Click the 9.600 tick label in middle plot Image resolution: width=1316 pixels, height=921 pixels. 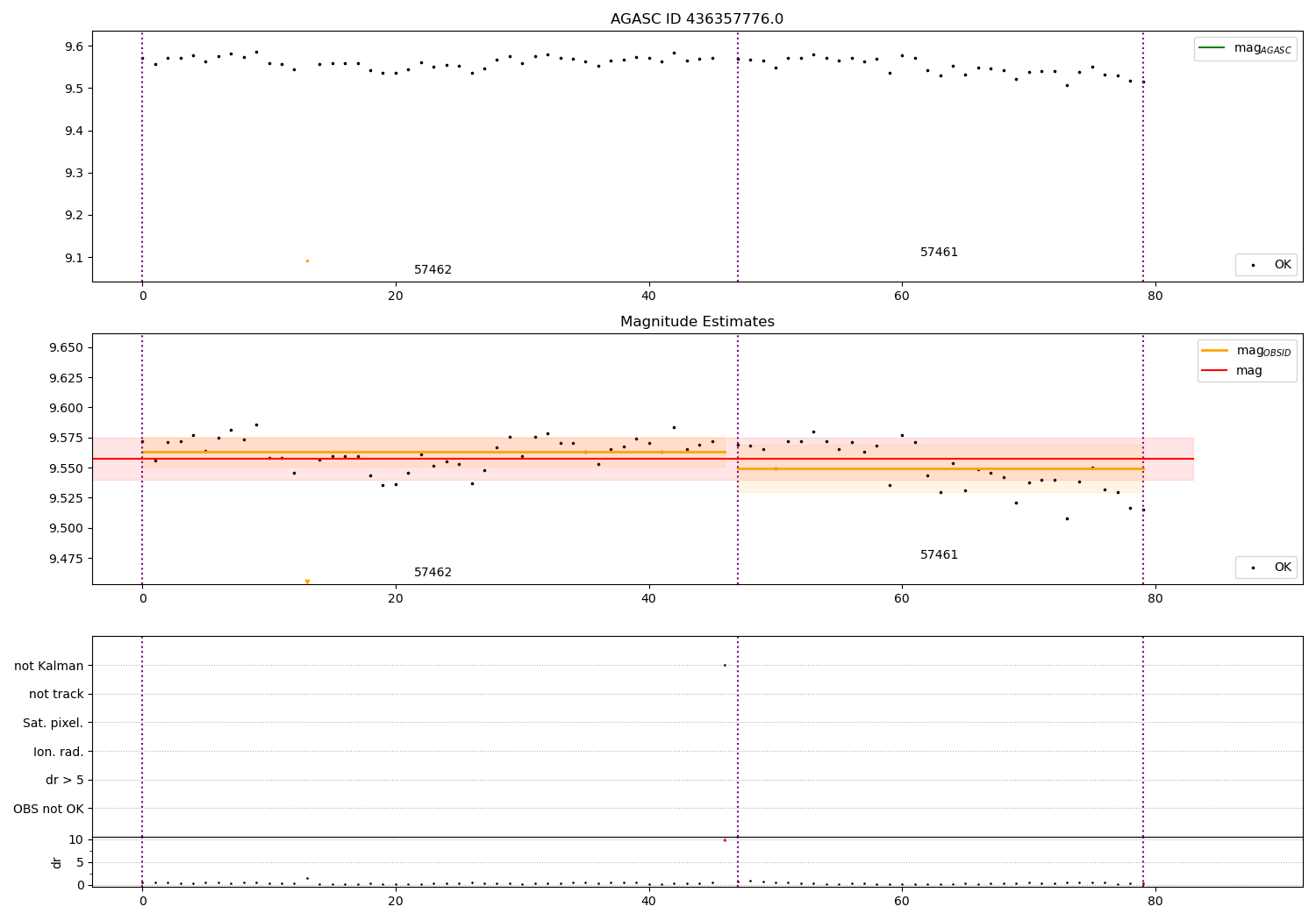coord(66,408)
